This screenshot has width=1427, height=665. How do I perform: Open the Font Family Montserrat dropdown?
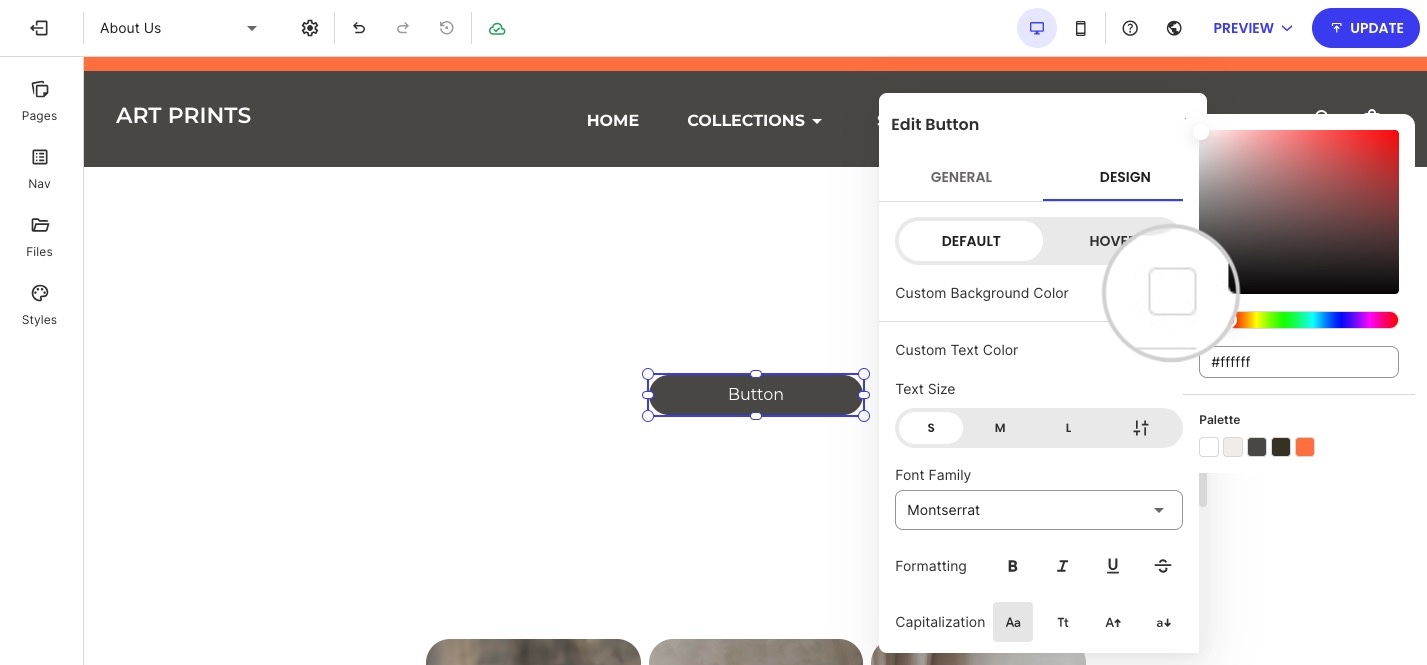point(1039,510)
